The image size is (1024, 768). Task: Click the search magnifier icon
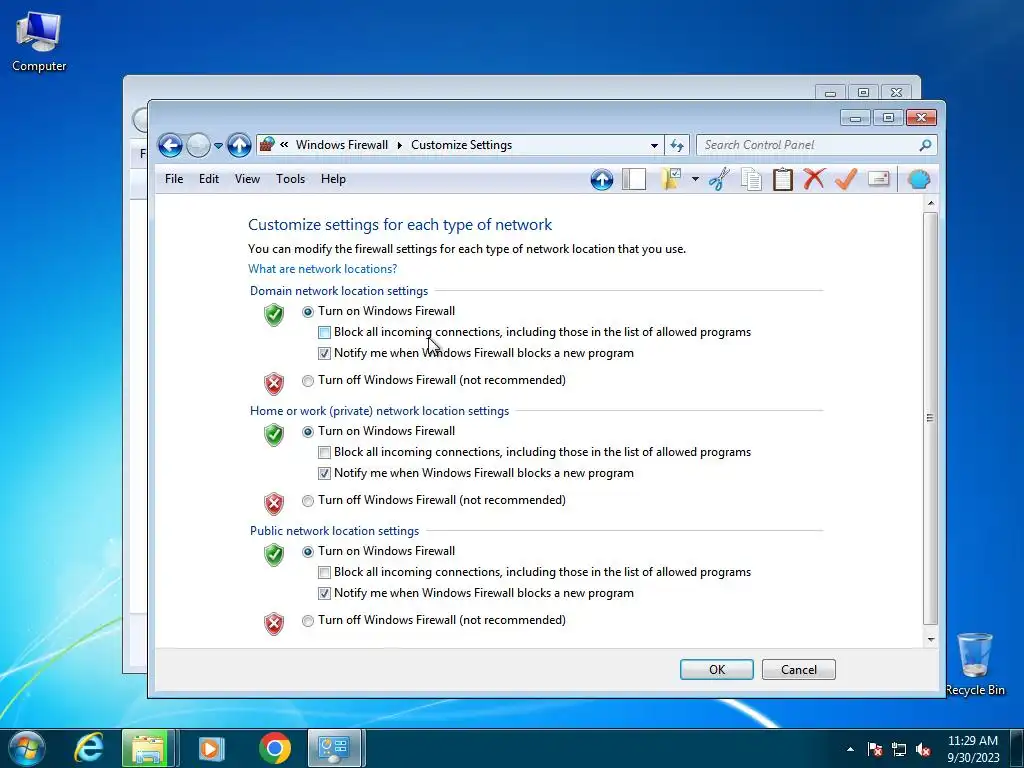[925, 145]
